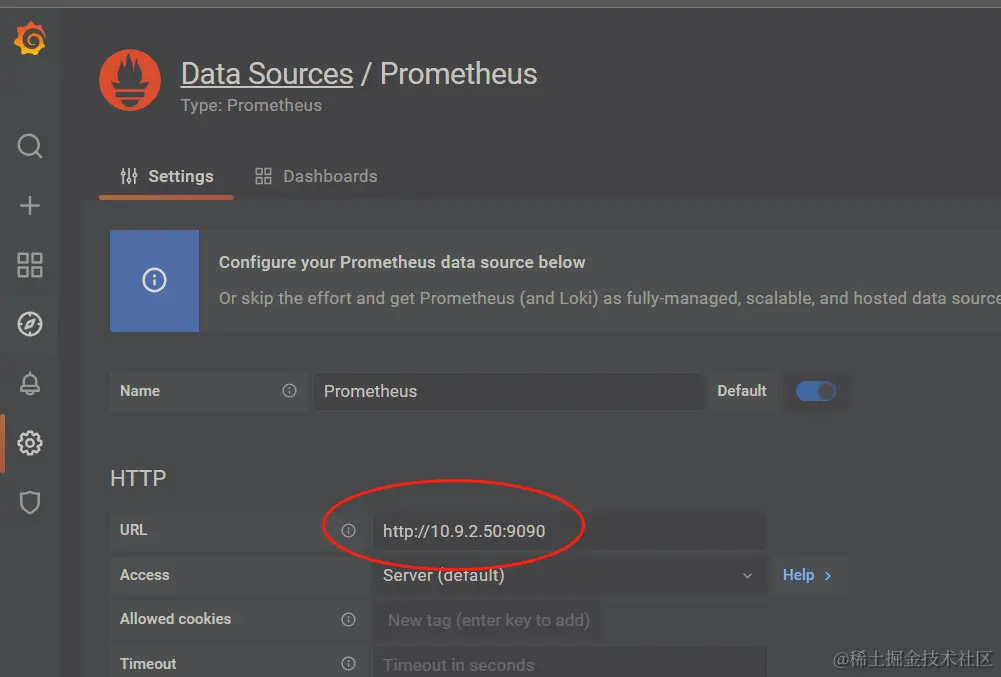This screenshot has height=677, width=1001.
Task: Click the Name input field with Prometheus
Action: [x=508, y=392]
